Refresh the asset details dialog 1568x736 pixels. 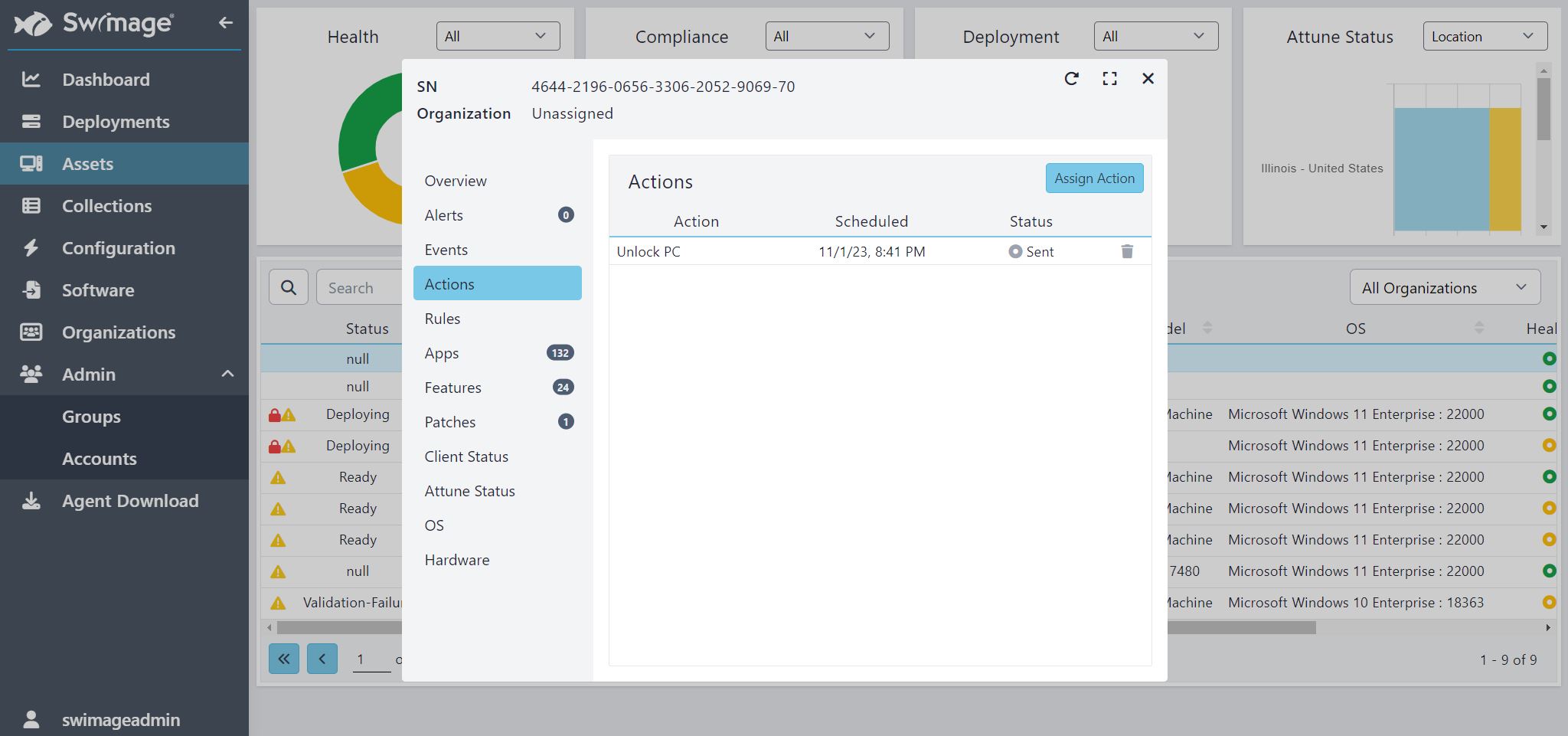tap(1071, 78)
